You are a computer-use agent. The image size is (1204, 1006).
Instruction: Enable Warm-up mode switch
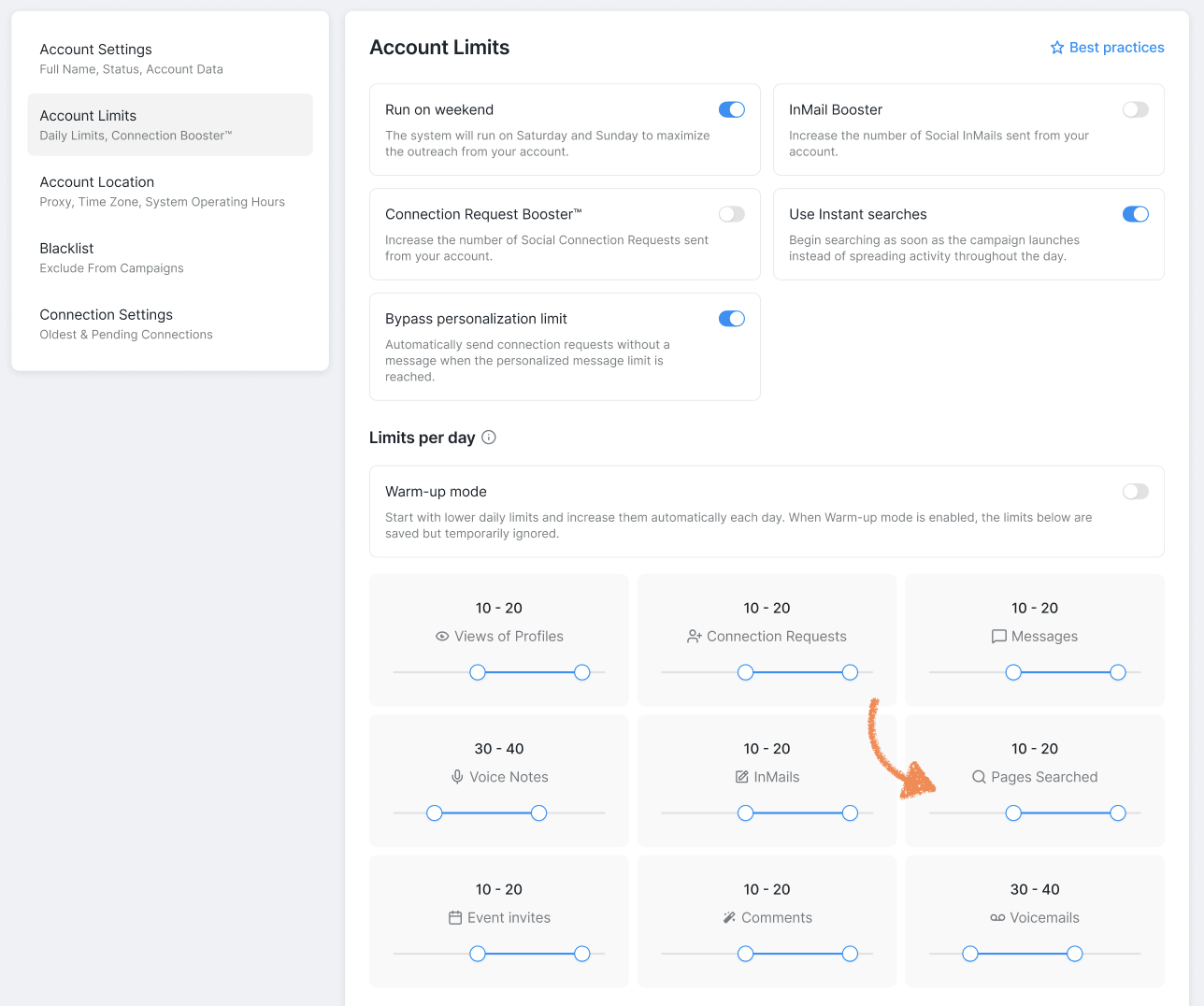1136,492
